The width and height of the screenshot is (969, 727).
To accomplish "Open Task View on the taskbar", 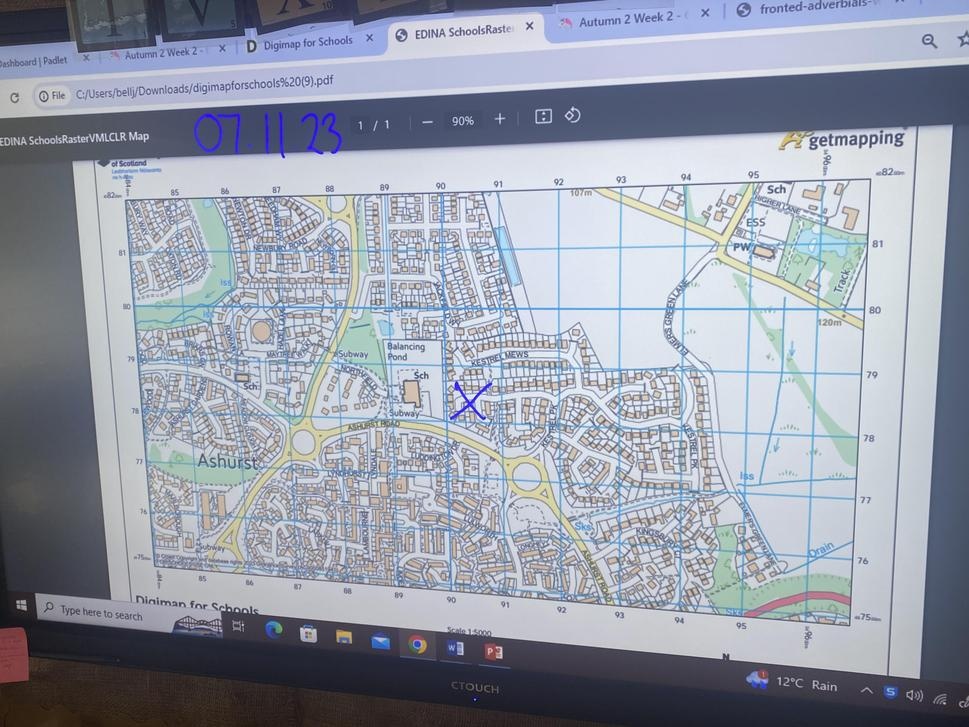I will coord(238,626).
